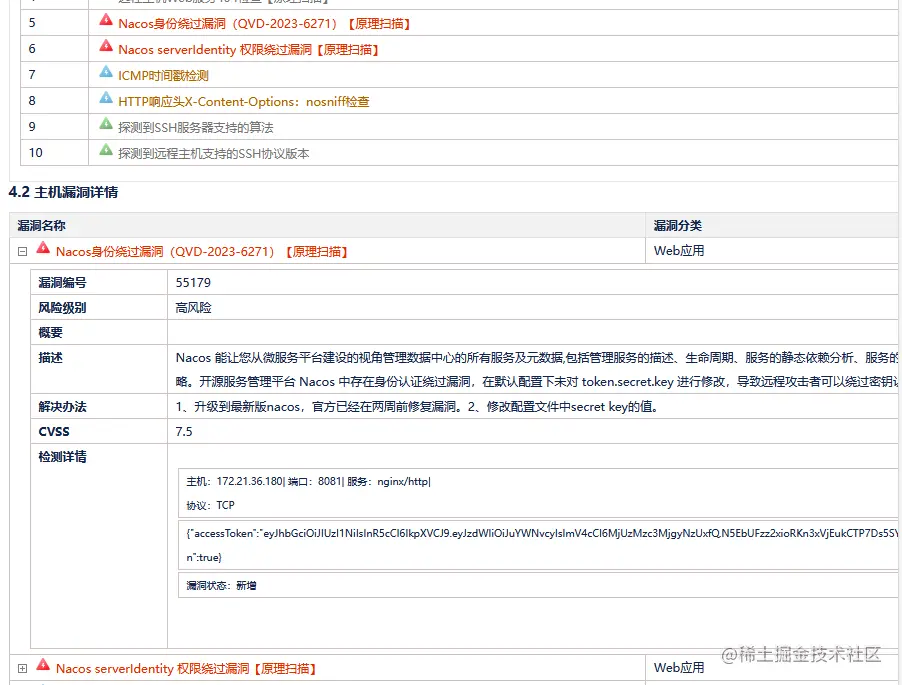Click the 漏洞状态: 新增 line
The width and height of the screenshot is (902, 685).
[221, 585]
